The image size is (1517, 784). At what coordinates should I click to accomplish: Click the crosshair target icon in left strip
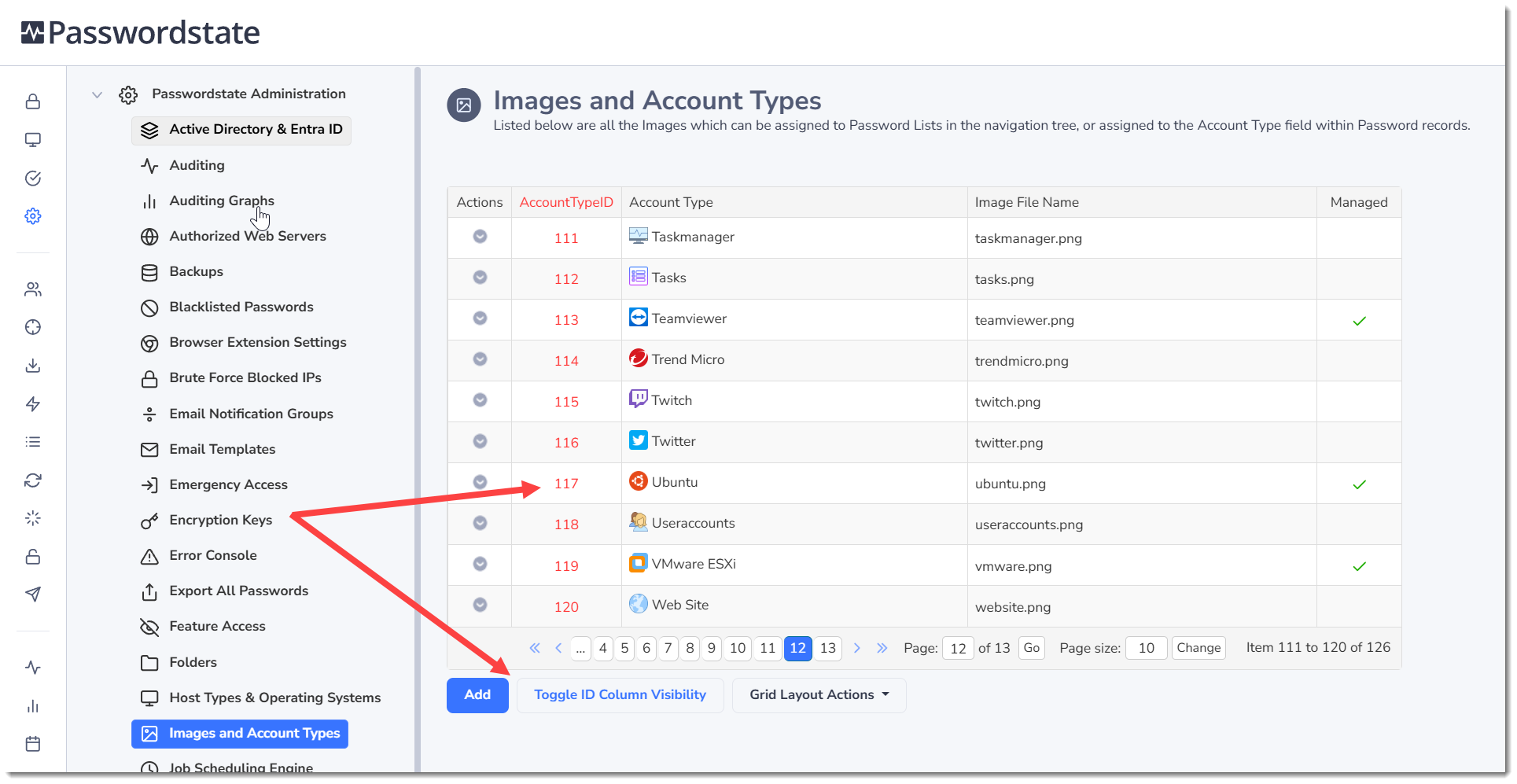[33, 327]
